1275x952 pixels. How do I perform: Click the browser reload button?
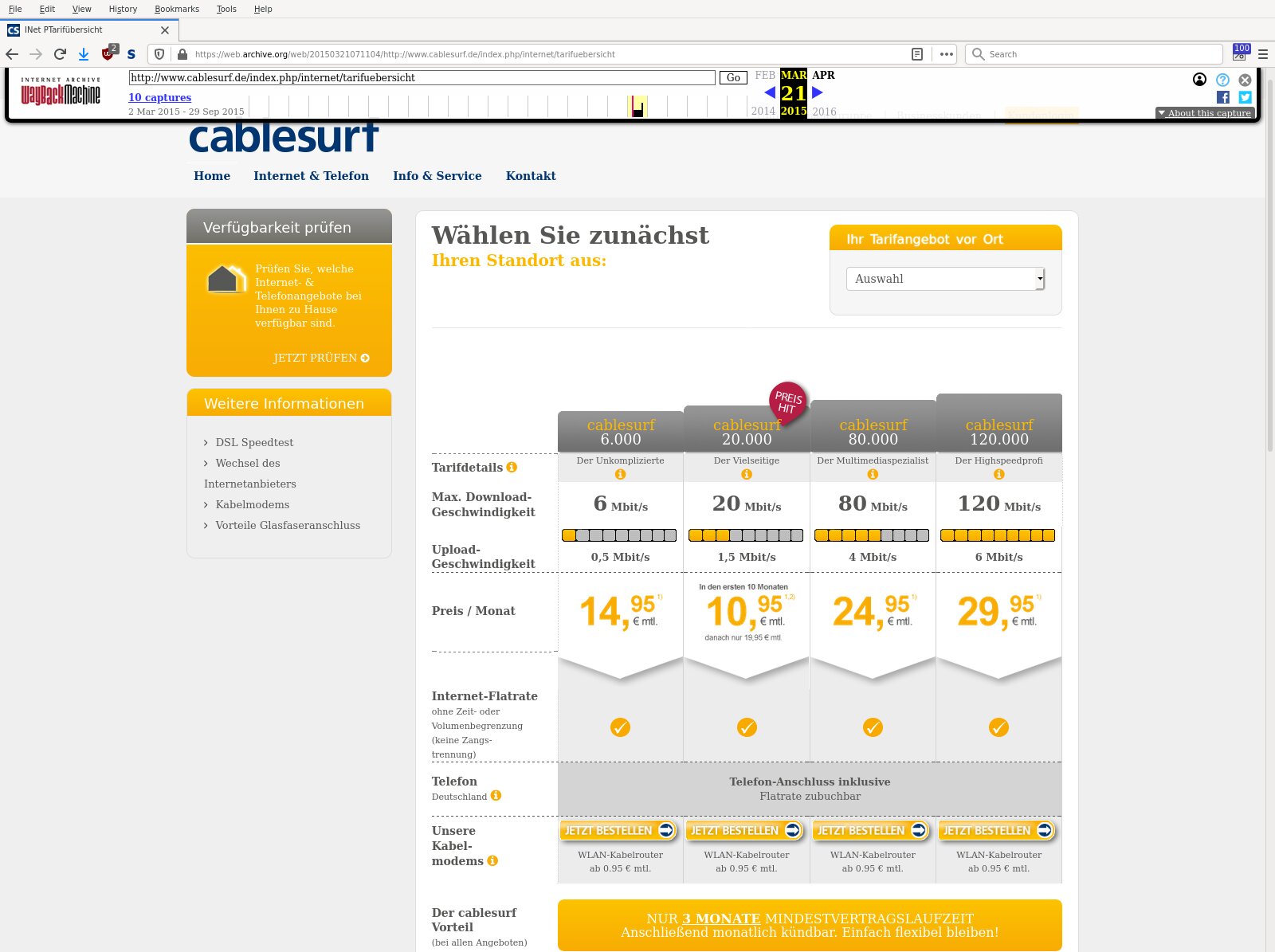60,54
